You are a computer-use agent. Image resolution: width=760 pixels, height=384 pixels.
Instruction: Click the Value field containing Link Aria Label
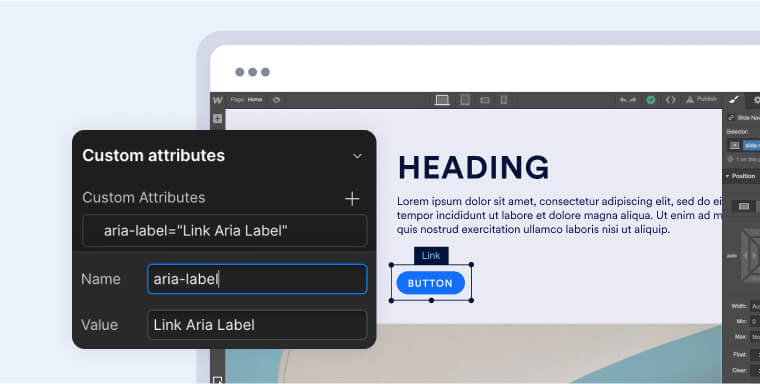[257, 325]
